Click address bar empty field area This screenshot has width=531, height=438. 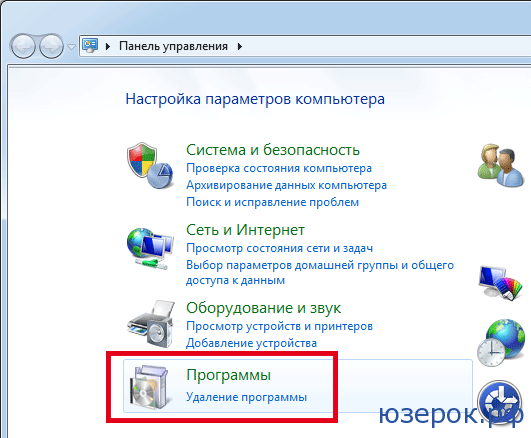(386, 46)
